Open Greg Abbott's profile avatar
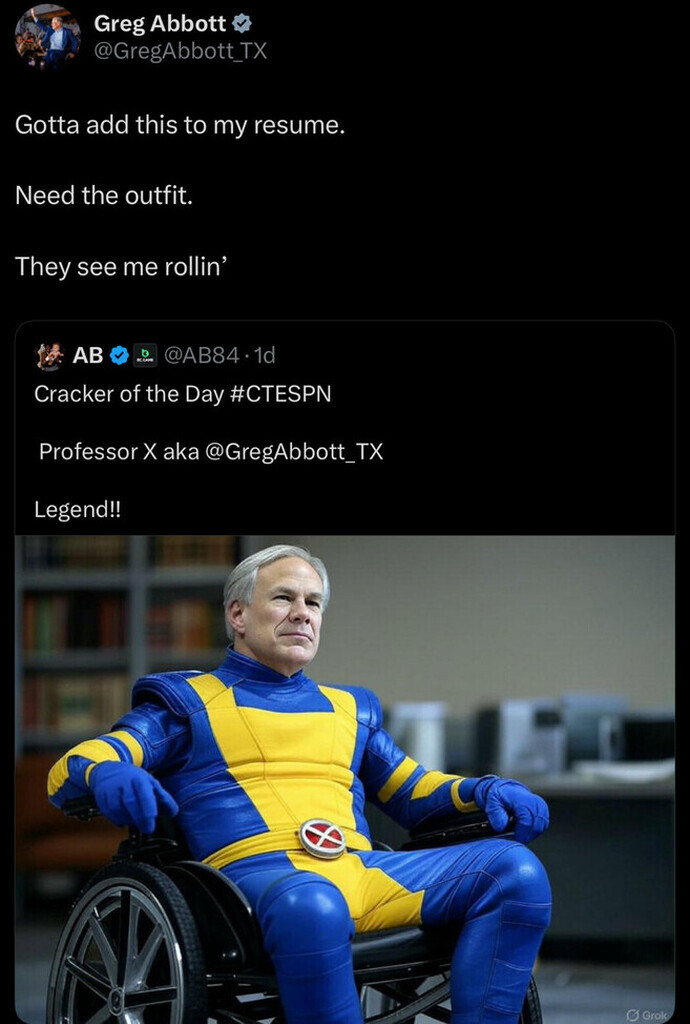 point(48,36)
